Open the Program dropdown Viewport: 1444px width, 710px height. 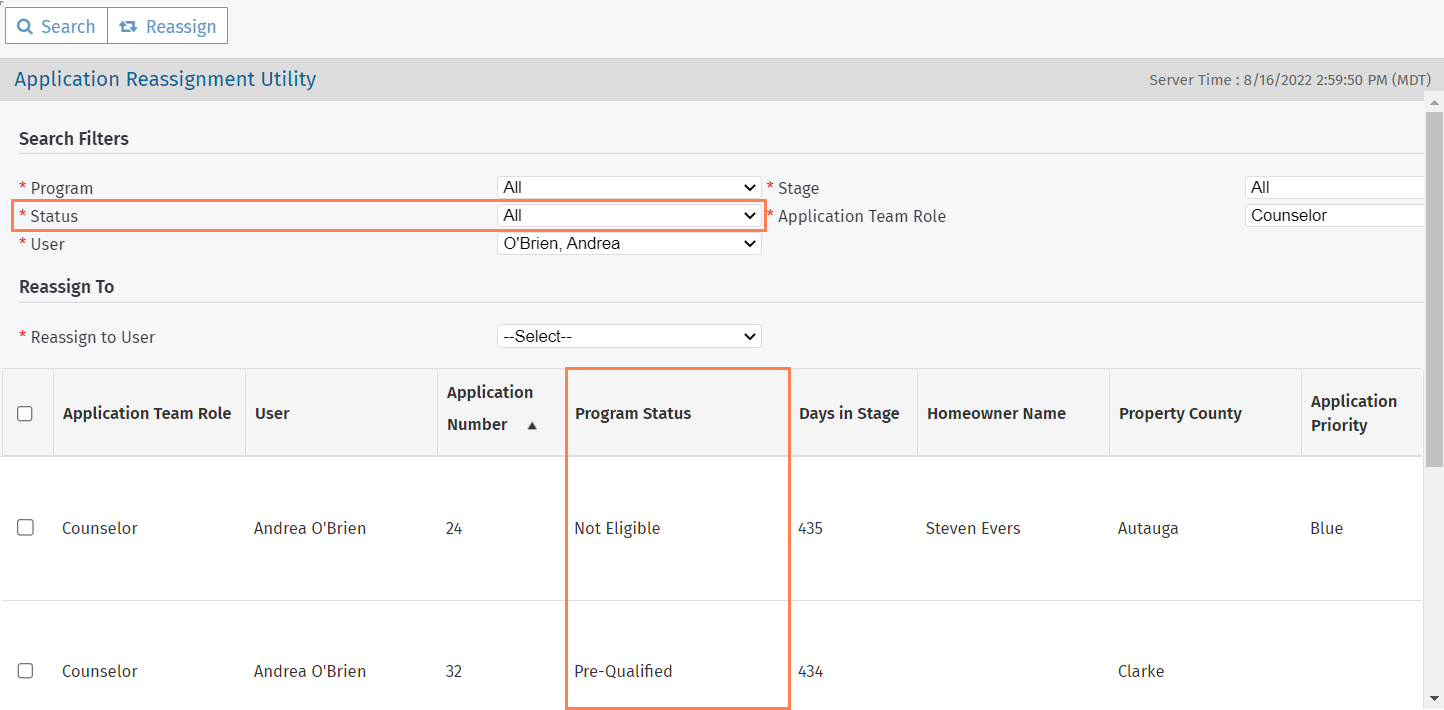(x=629, y=187)
